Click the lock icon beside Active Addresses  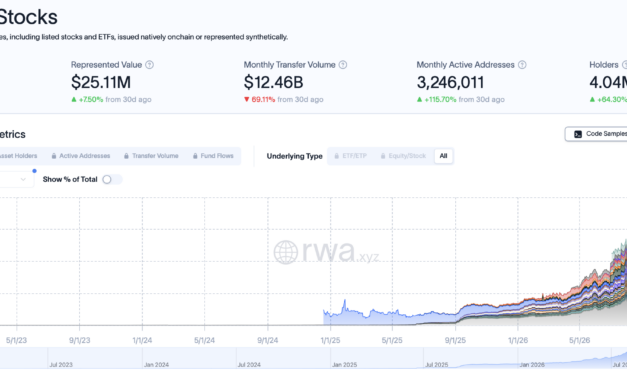(54, 156)
